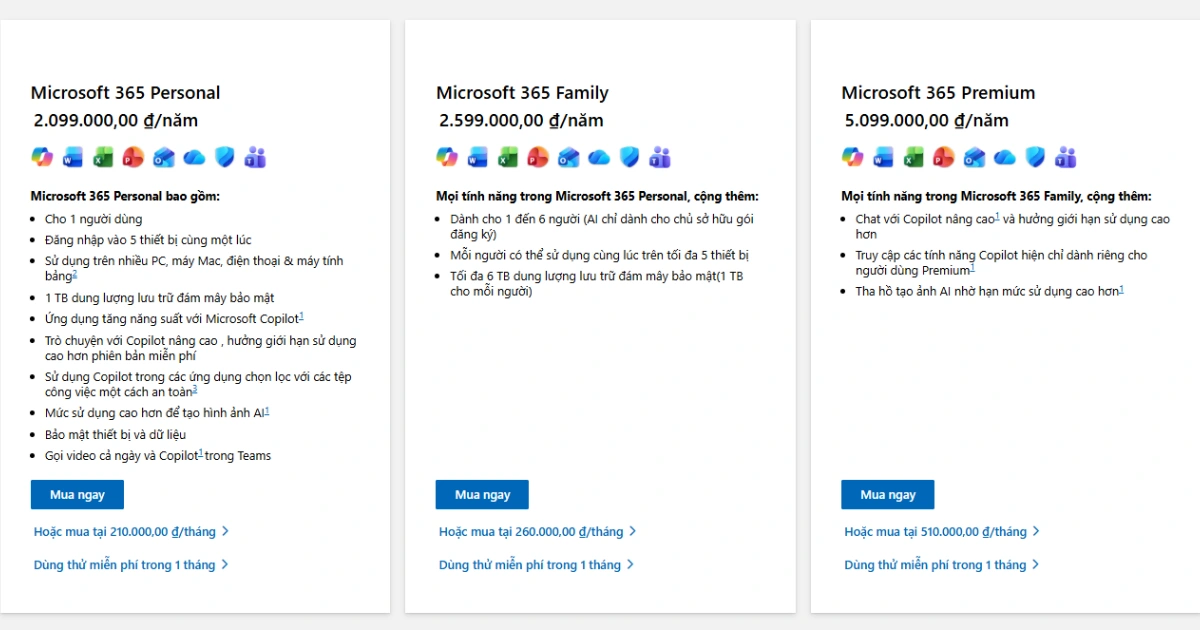The image size is (1200, 630).
Task: Click 'Mọi tính năng trong Microsoft 365 Family, cộng thêm:'
Action: (996, 196)
